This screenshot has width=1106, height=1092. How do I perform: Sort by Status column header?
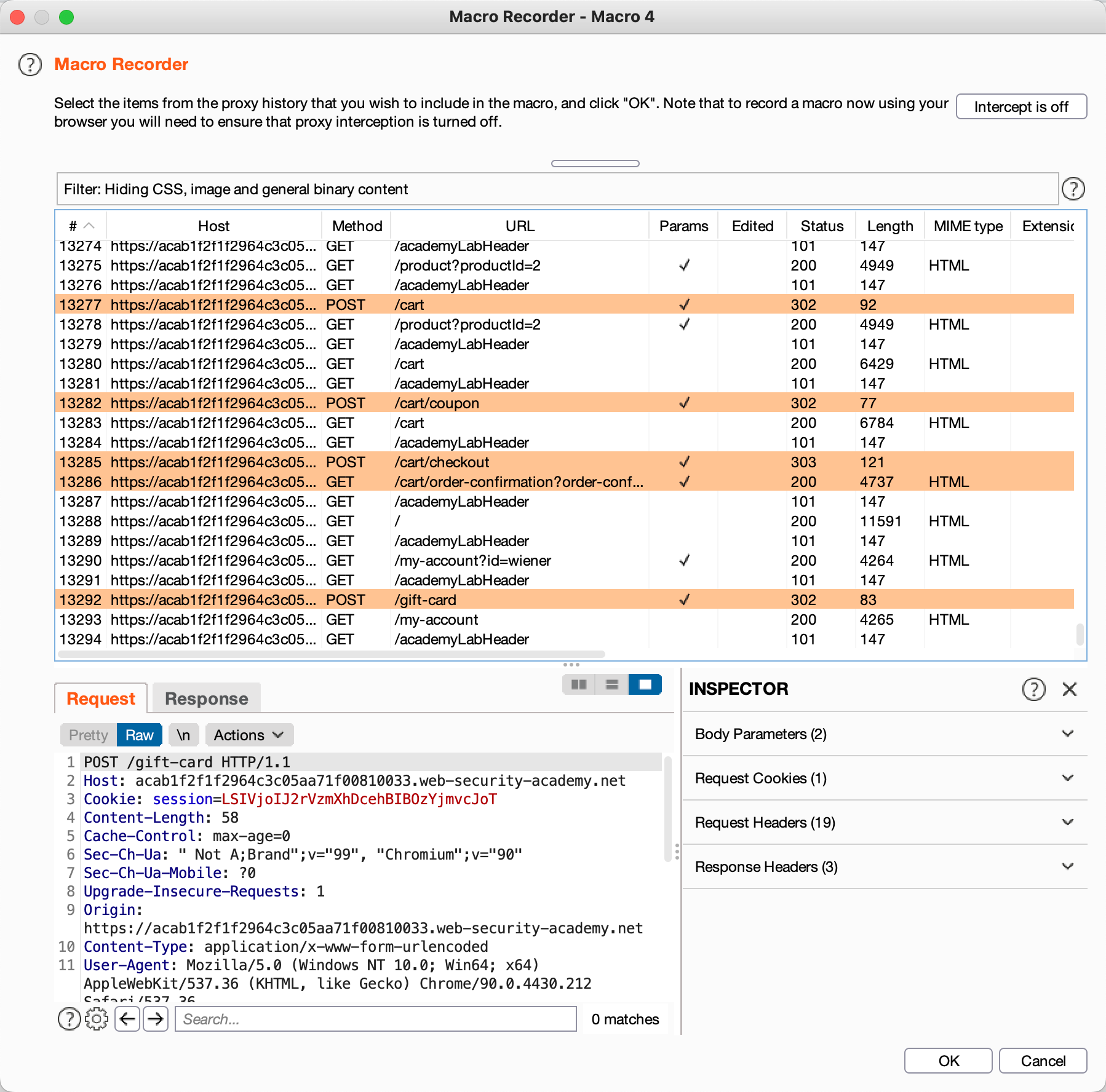click(822, 226)
